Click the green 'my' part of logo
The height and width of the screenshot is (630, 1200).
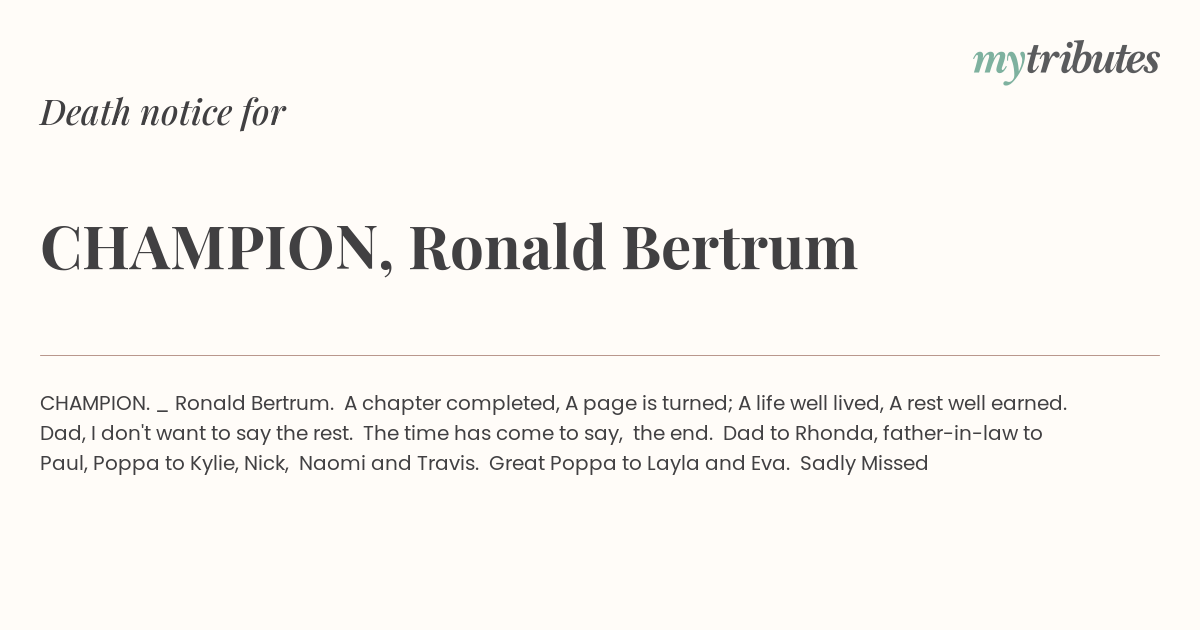(x=999, y=65)
